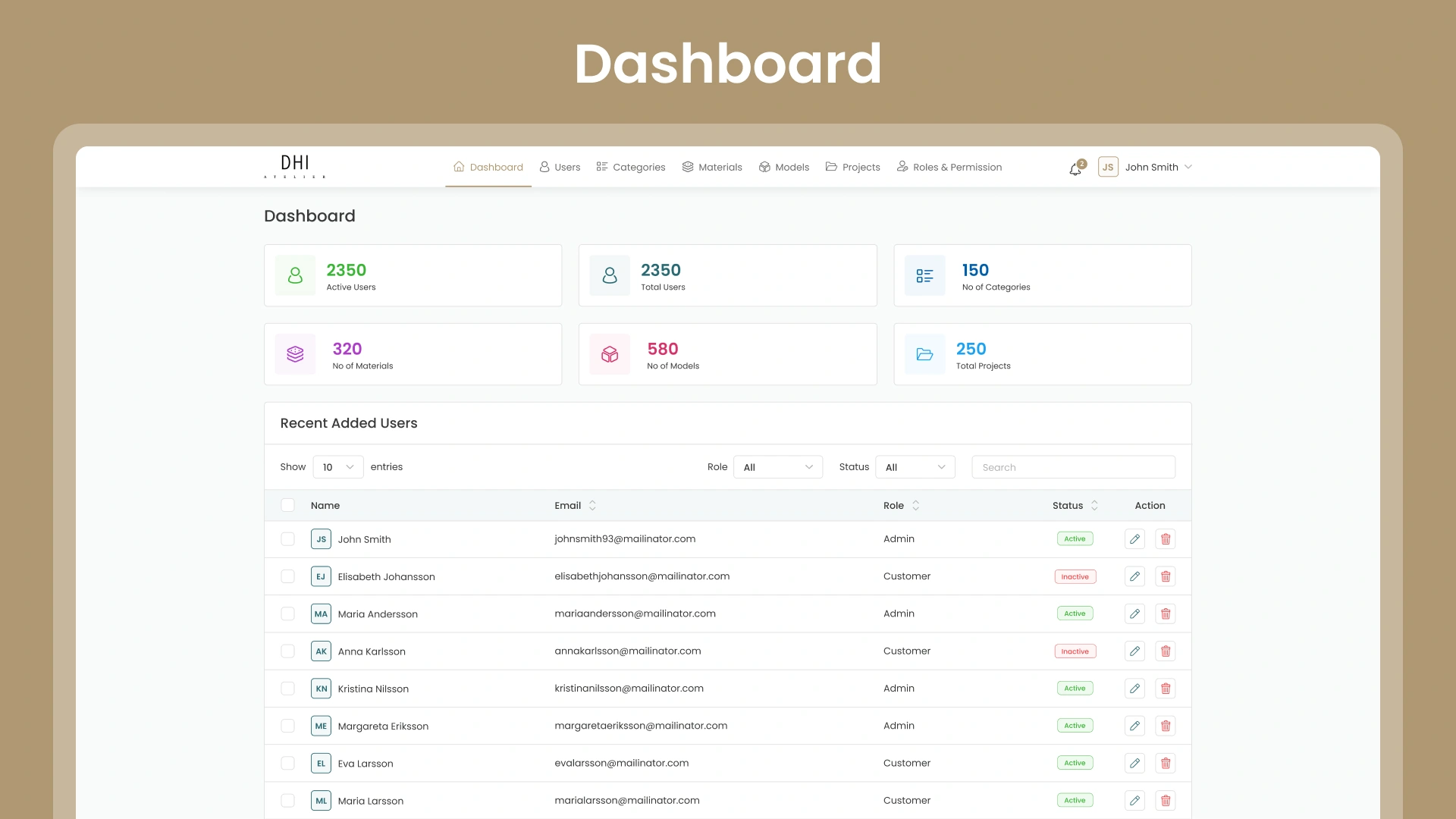Go to the Categories tab

631,167
